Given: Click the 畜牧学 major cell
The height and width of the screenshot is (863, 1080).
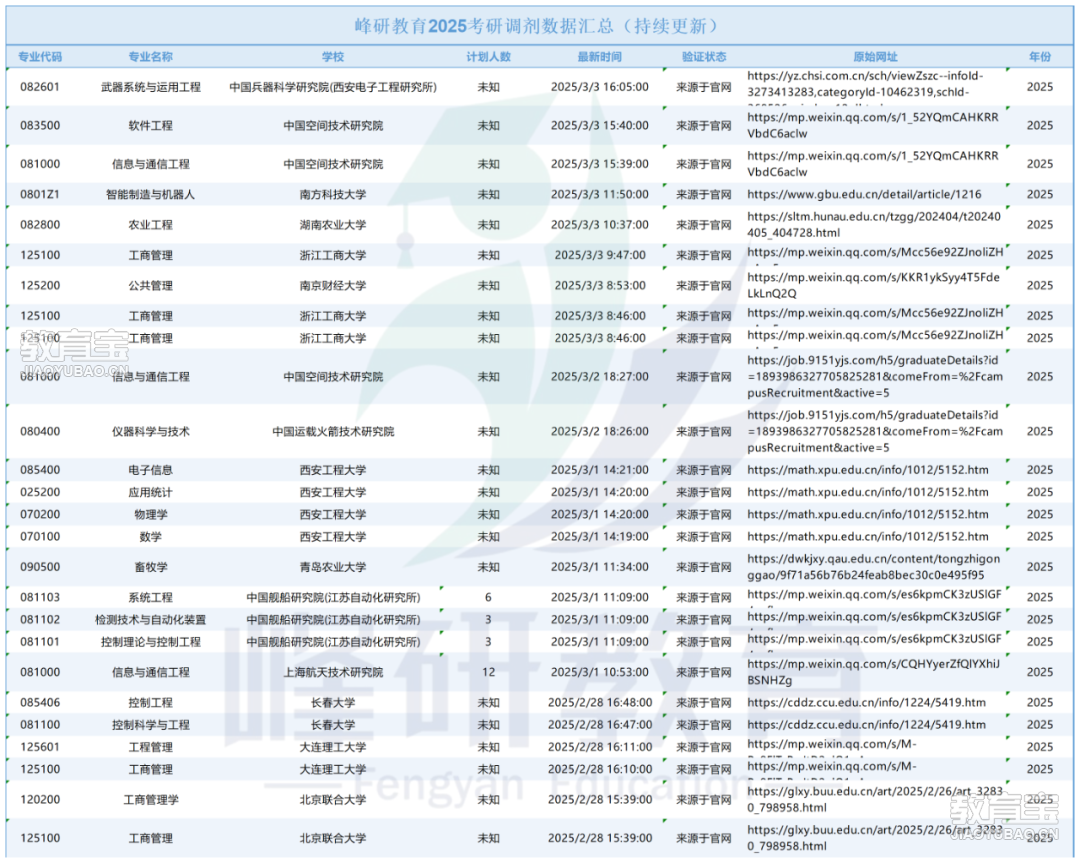Looking at the screenshot, I should tap(150, 567).
